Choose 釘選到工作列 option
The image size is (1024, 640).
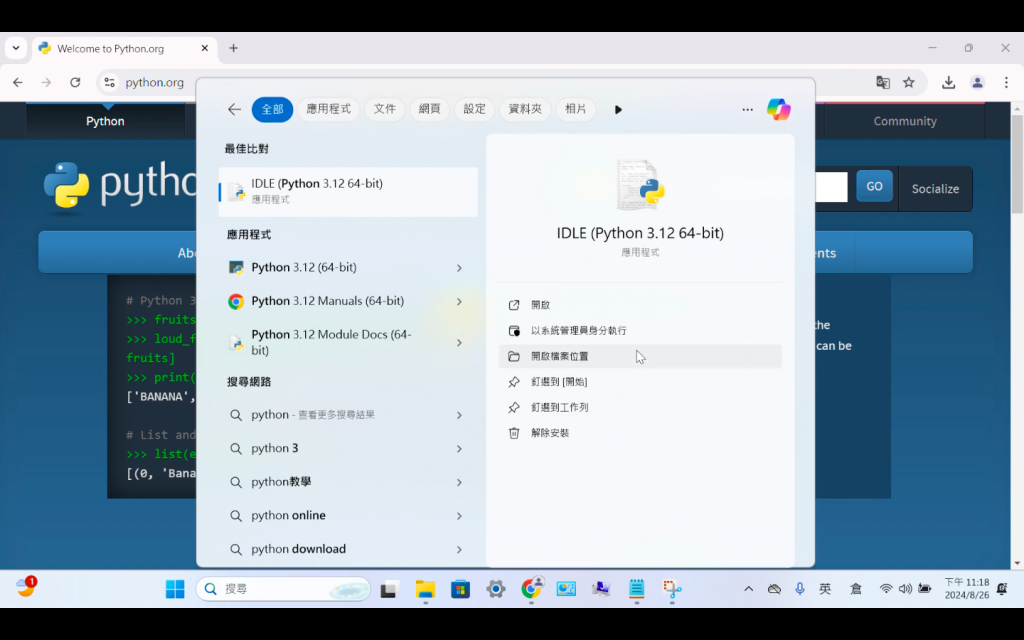click(640, 407)
